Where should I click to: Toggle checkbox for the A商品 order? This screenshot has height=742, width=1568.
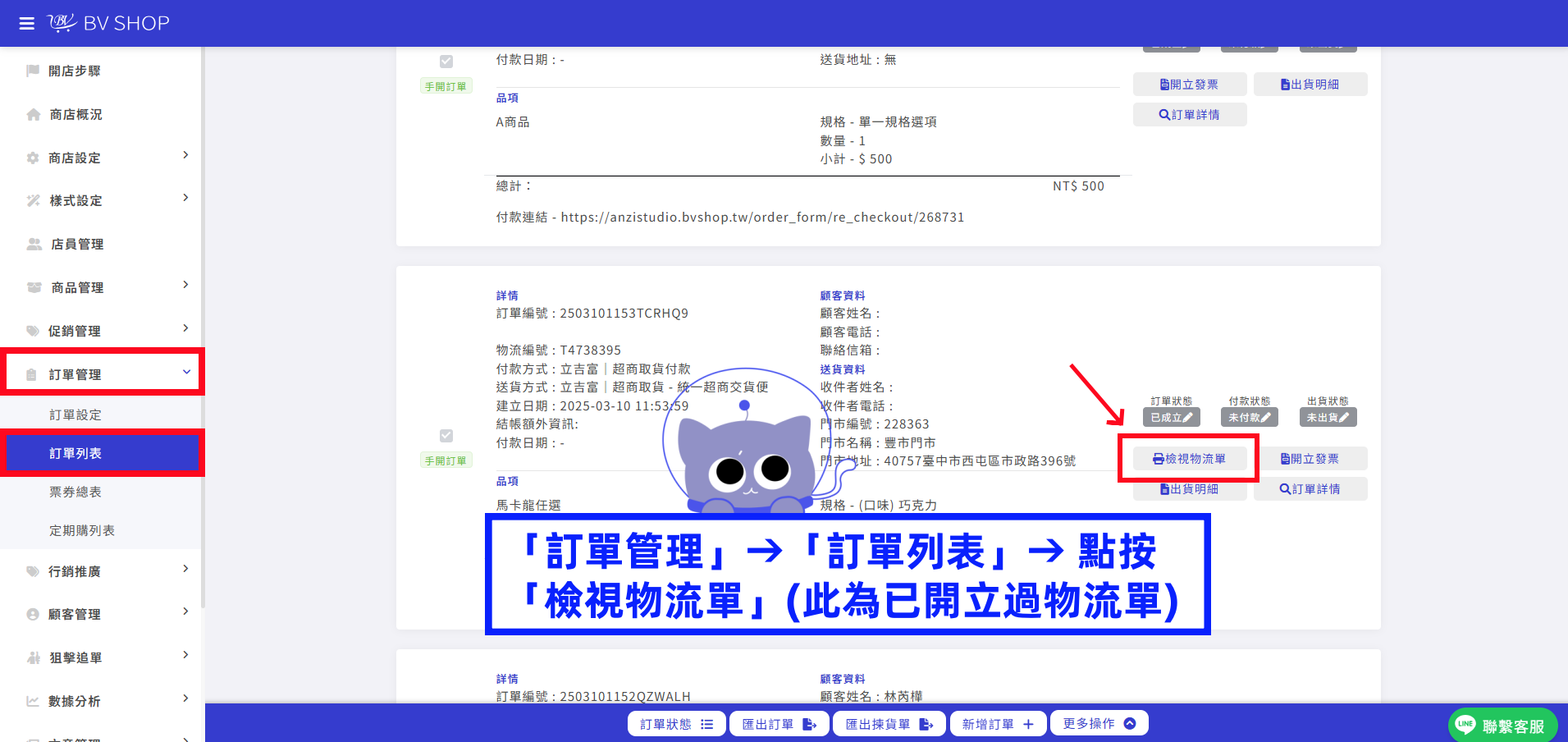click(446, 62)
